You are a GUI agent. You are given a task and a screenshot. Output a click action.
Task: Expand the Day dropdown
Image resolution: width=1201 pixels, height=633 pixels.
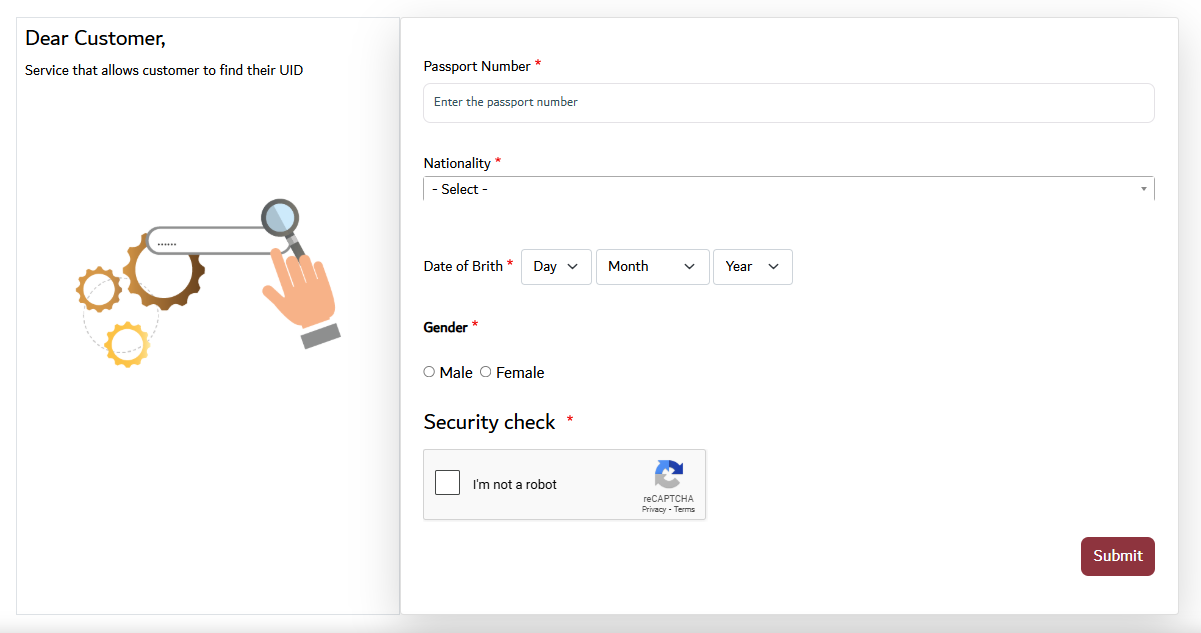coord(556,267)
